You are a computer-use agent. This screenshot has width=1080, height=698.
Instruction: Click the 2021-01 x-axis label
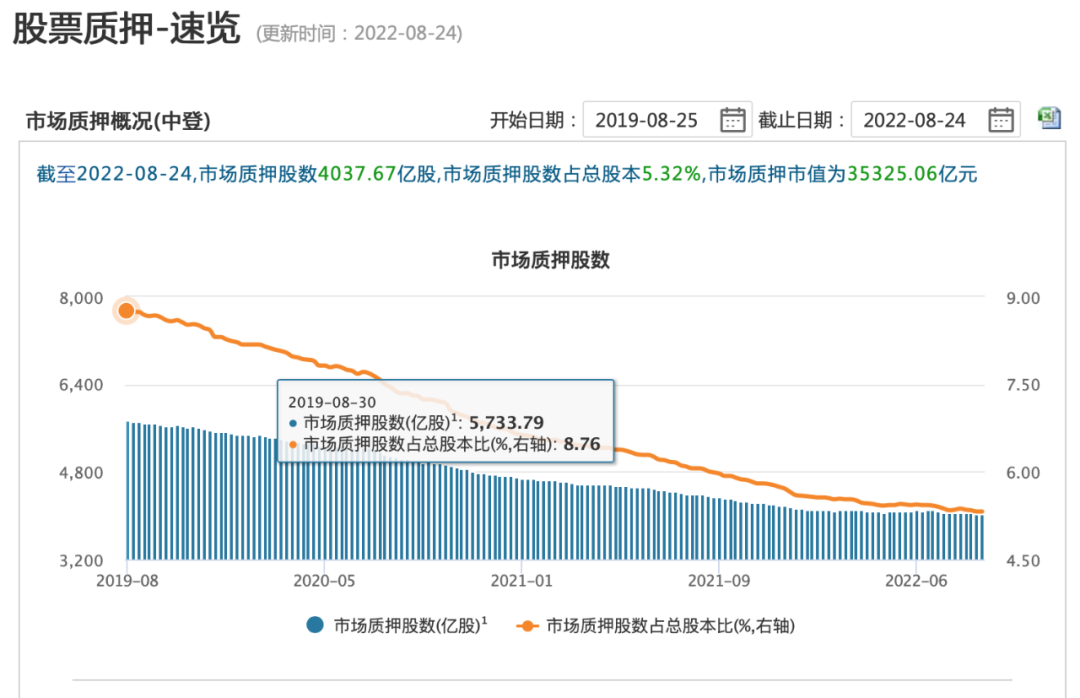pos(522,580)
